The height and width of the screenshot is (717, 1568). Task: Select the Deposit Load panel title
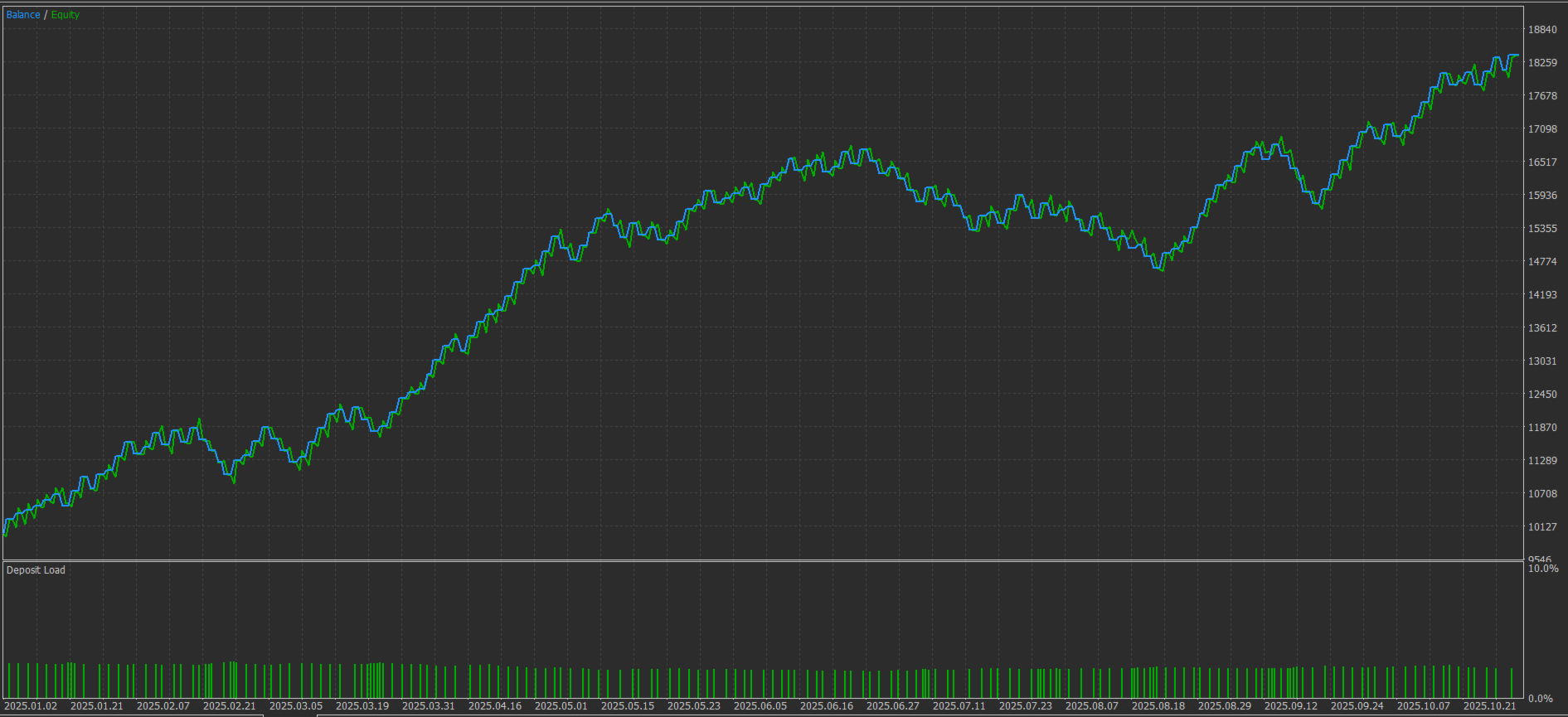click(x=36, y=570)
